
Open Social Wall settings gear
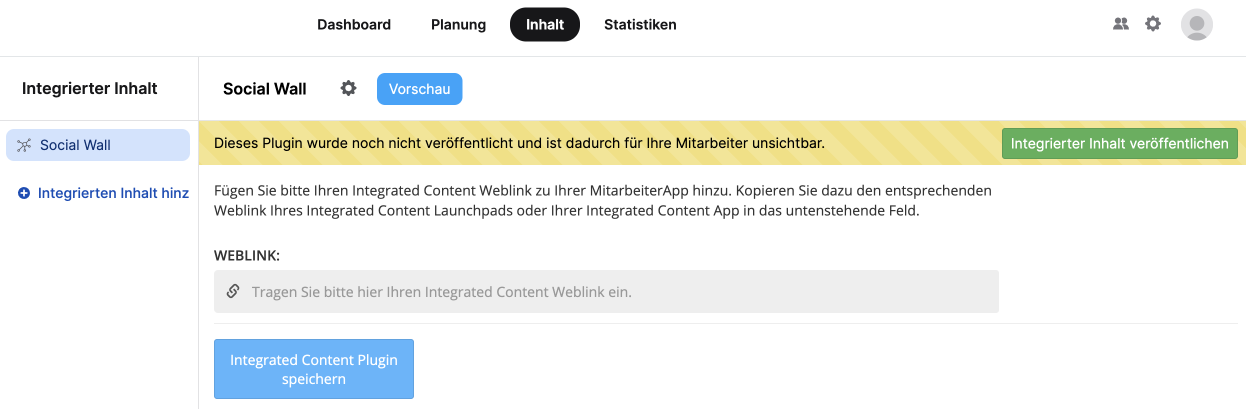[x=348, y=88]
